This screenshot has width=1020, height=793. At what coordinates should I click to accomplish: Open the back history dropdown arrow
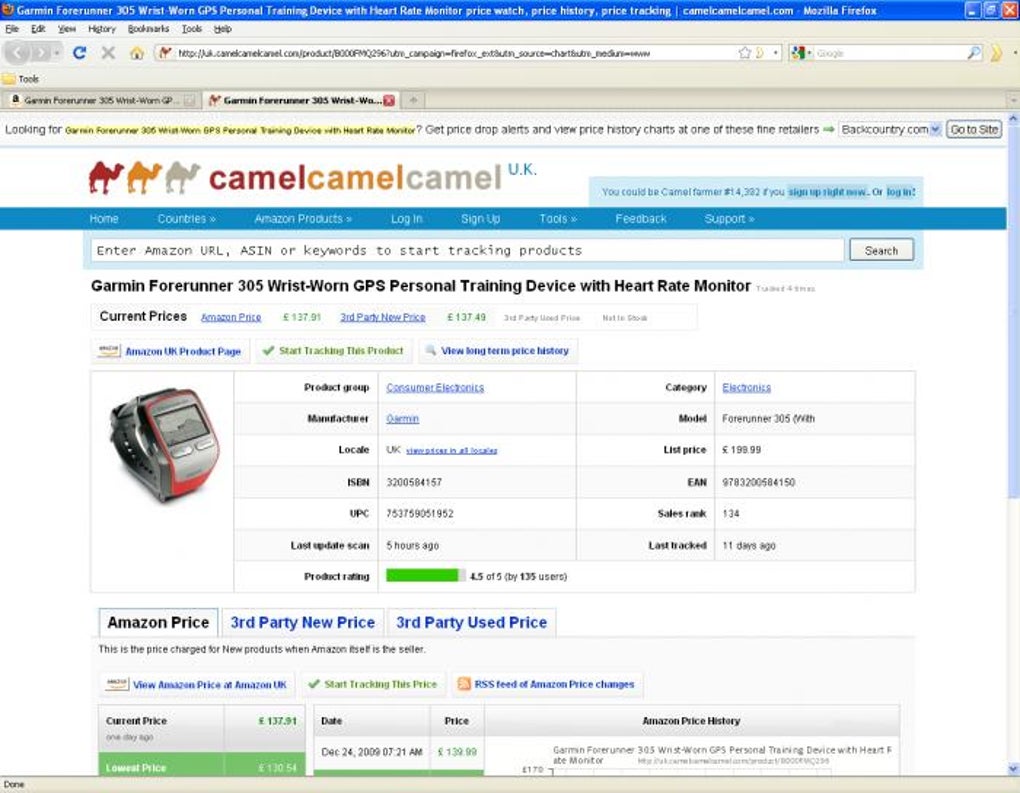pos(57,53)
